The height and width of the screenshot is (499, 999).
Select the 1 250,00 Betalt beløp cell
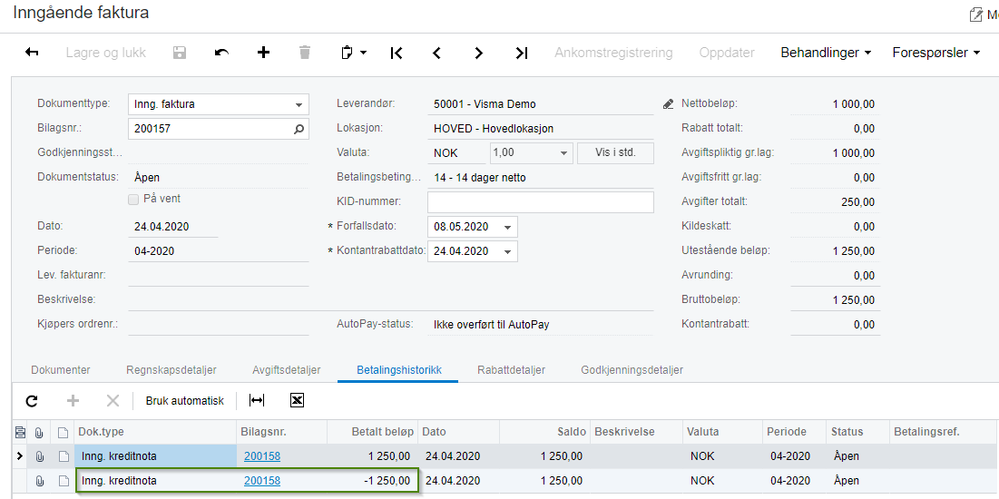pos(372,456)
